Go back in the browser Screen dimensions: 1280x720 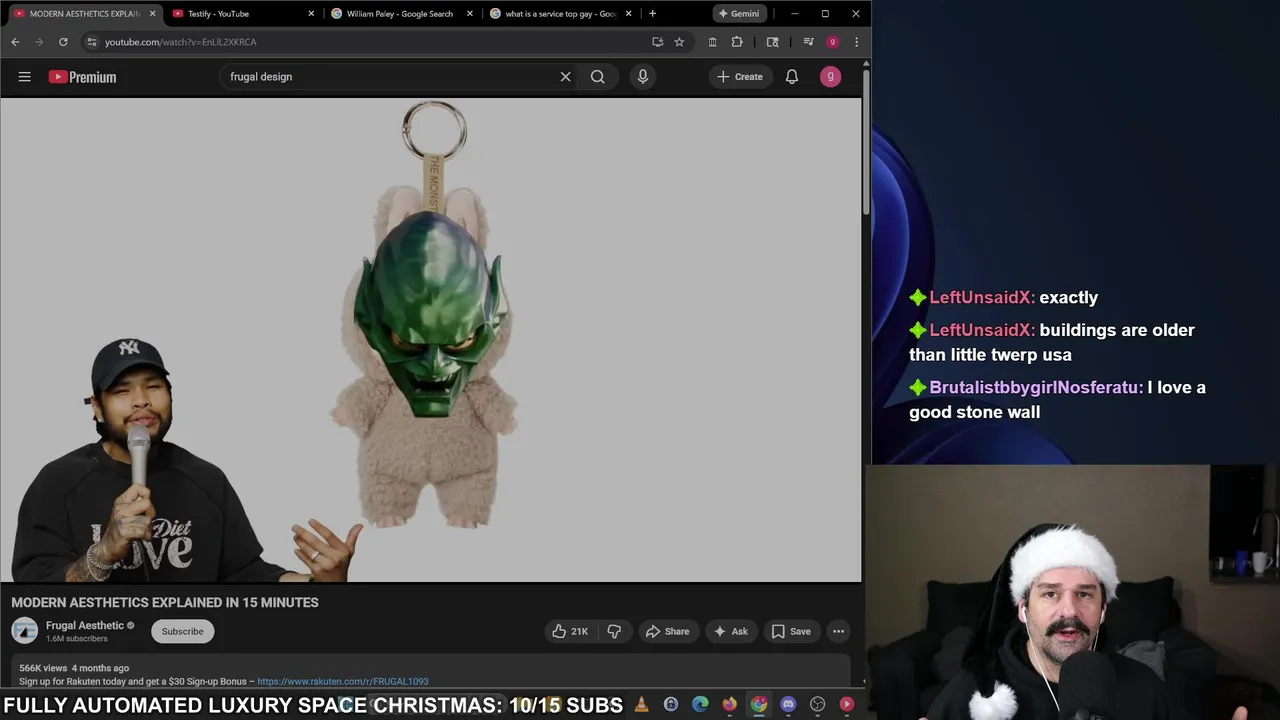pos(15,42)
